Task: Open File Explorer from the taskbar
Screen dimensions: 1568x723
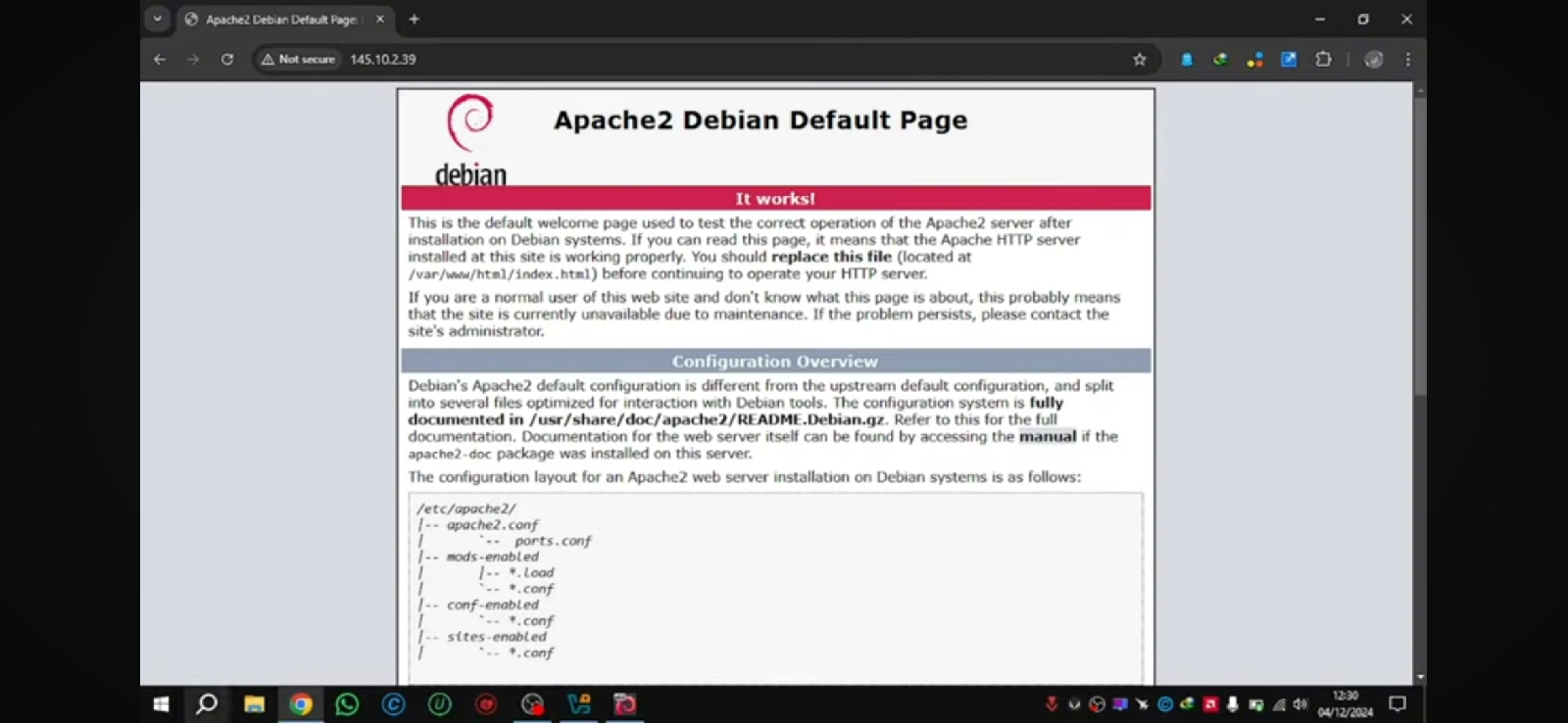Action: (254, 704)
